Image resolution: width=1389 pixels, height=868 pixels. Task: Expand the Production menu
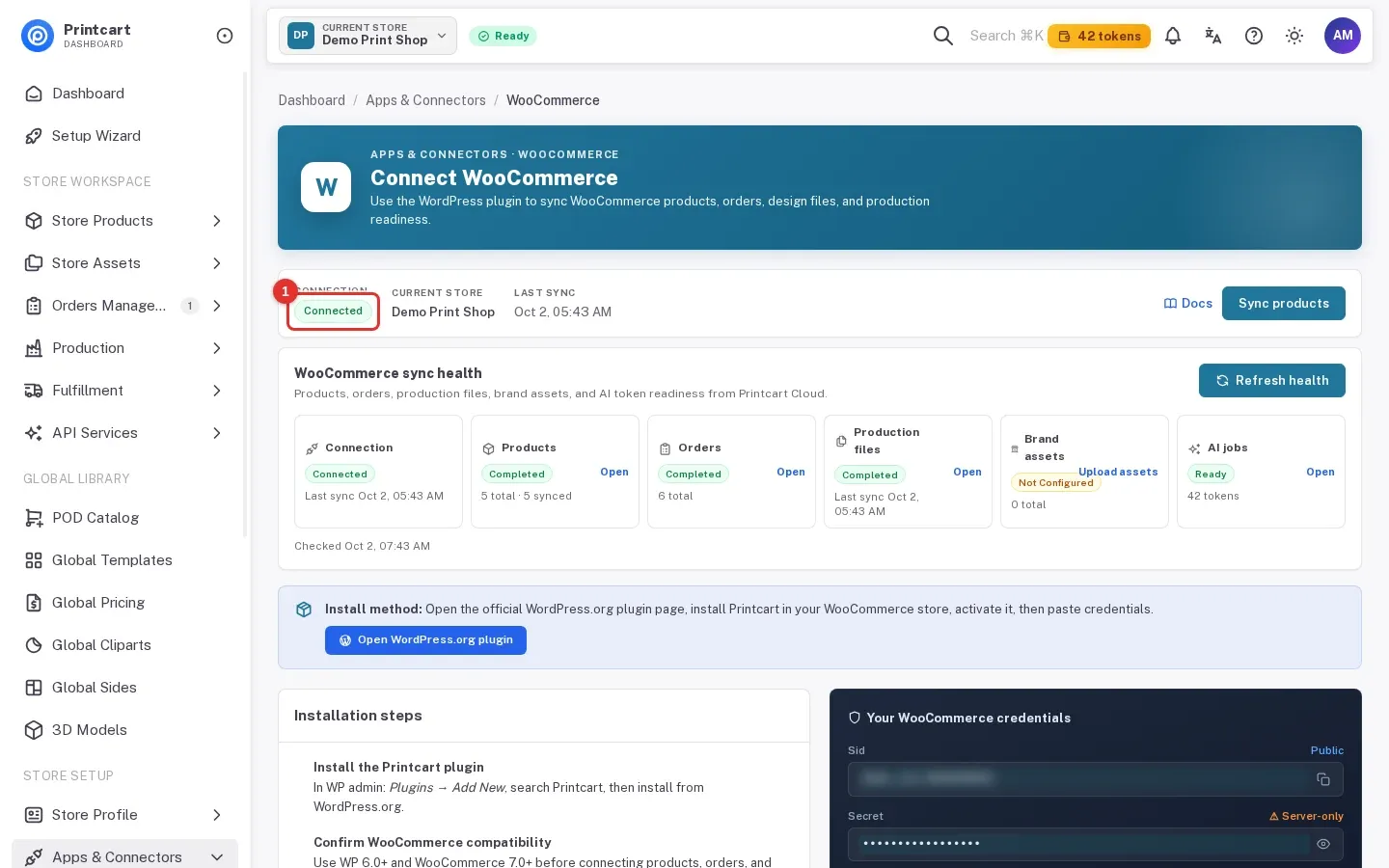pos(124,348)
